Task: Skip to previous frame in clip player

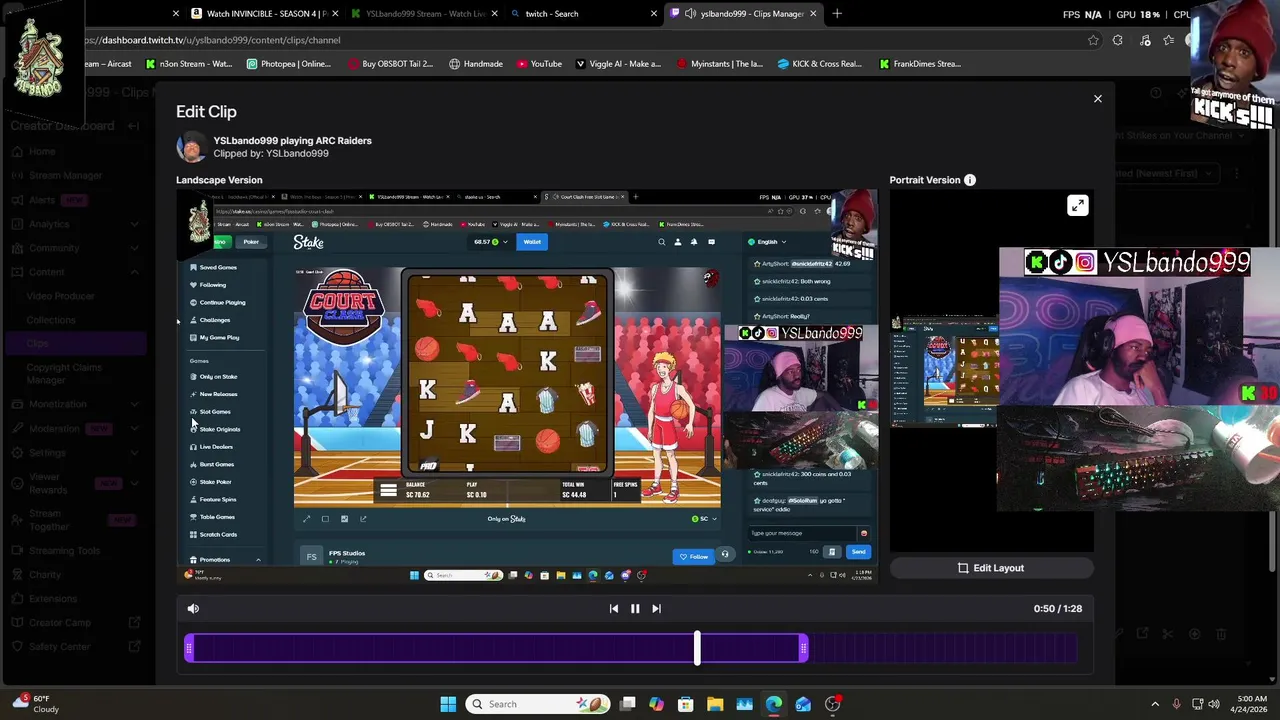Action: (614, 608)
